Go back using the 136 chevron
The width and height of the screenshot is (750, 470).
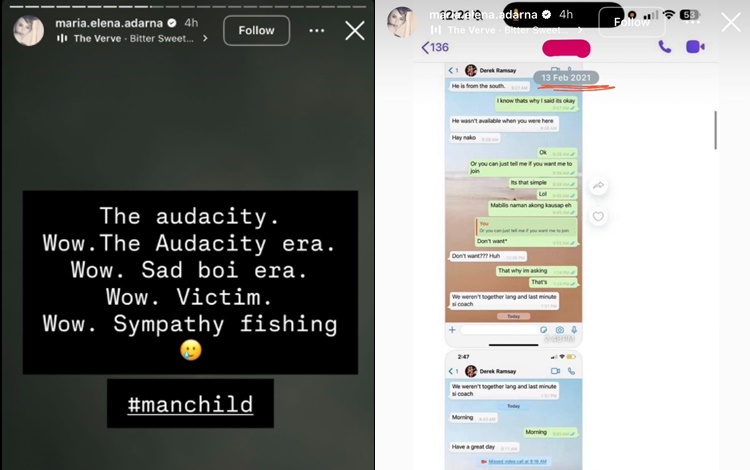(435, 47)
